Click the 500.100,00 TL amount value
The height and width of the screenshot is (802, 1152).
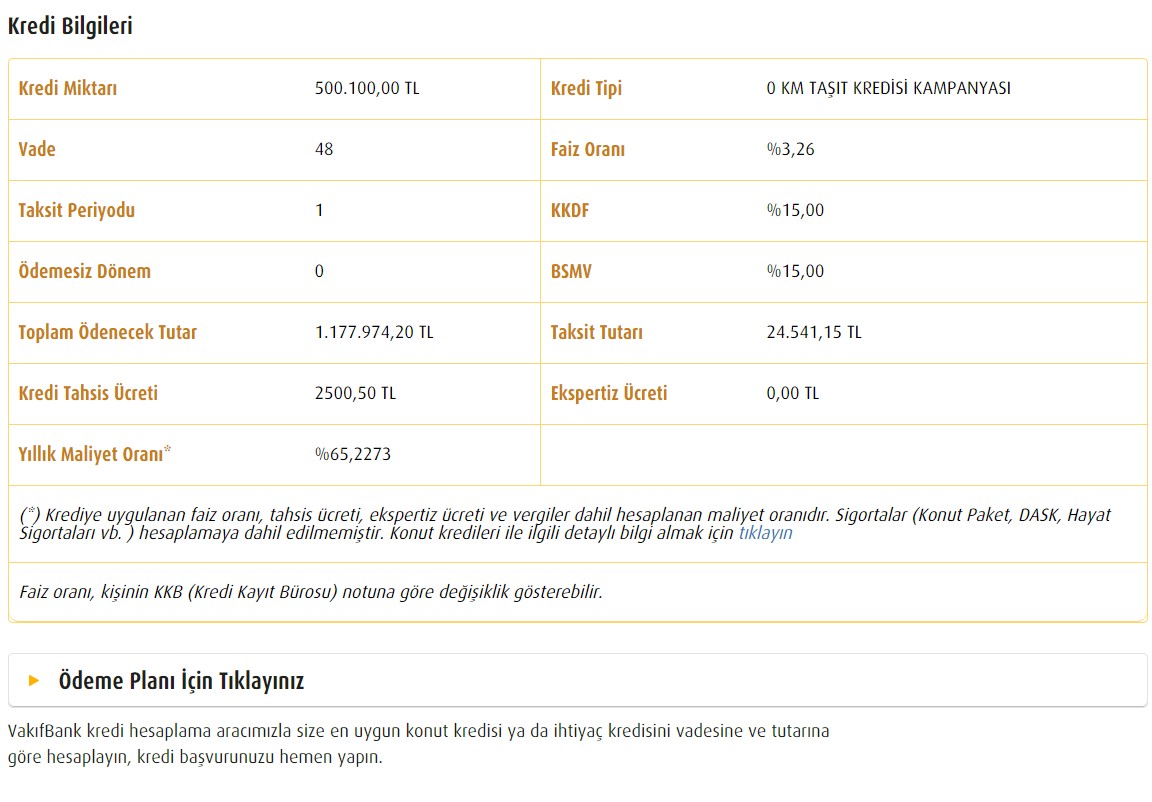[367, 88]
